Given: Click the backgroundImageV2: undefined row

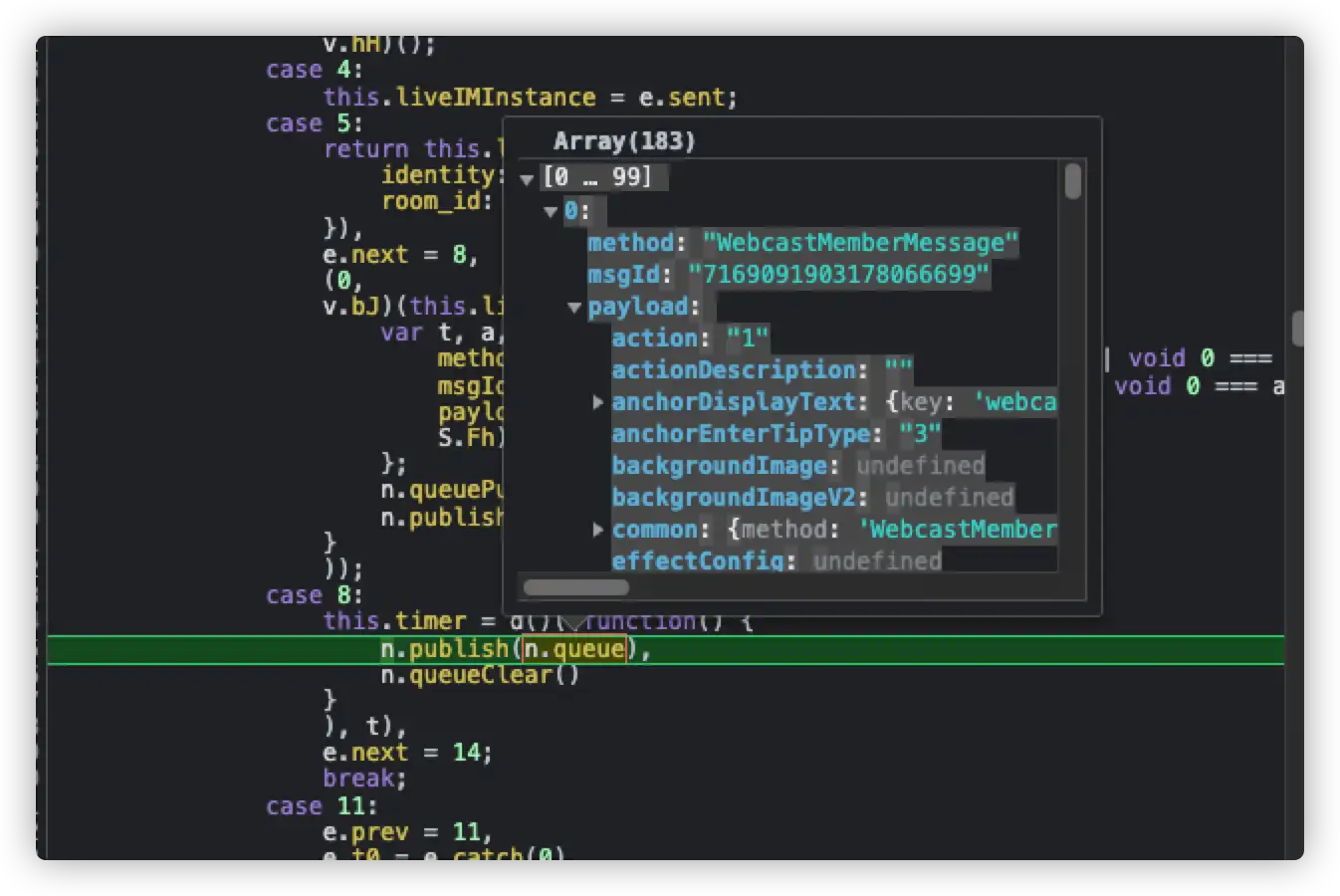Looking at the screenshot, I should coord(812,498).
